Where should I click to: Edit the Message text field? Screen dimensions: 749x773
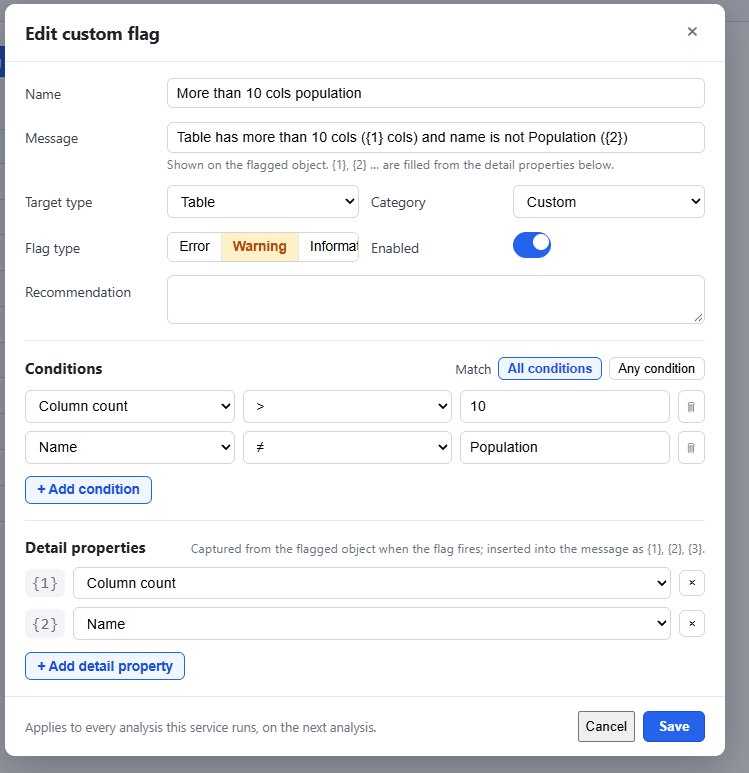pyautogui.click(x=435, y=138)
